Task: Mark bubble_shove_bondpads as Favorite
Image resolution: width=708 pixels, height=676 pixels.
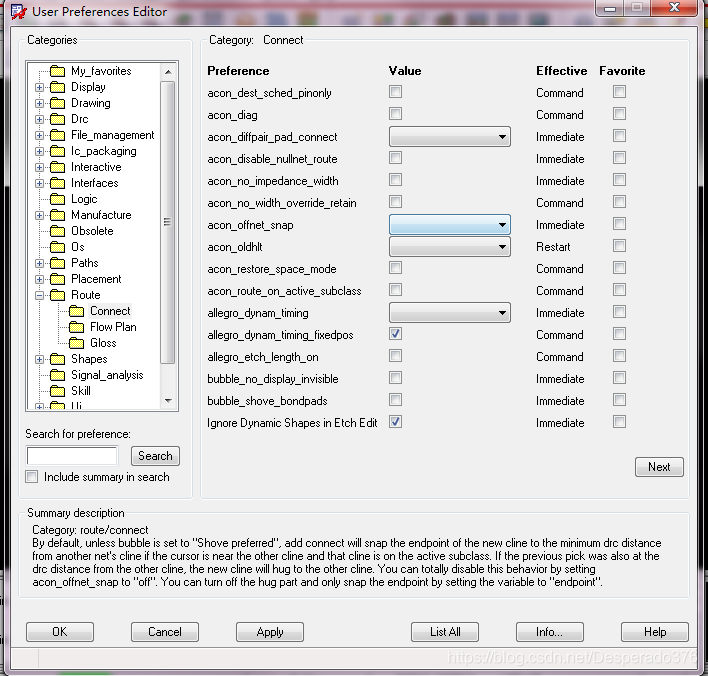Action: coord(620,400)
